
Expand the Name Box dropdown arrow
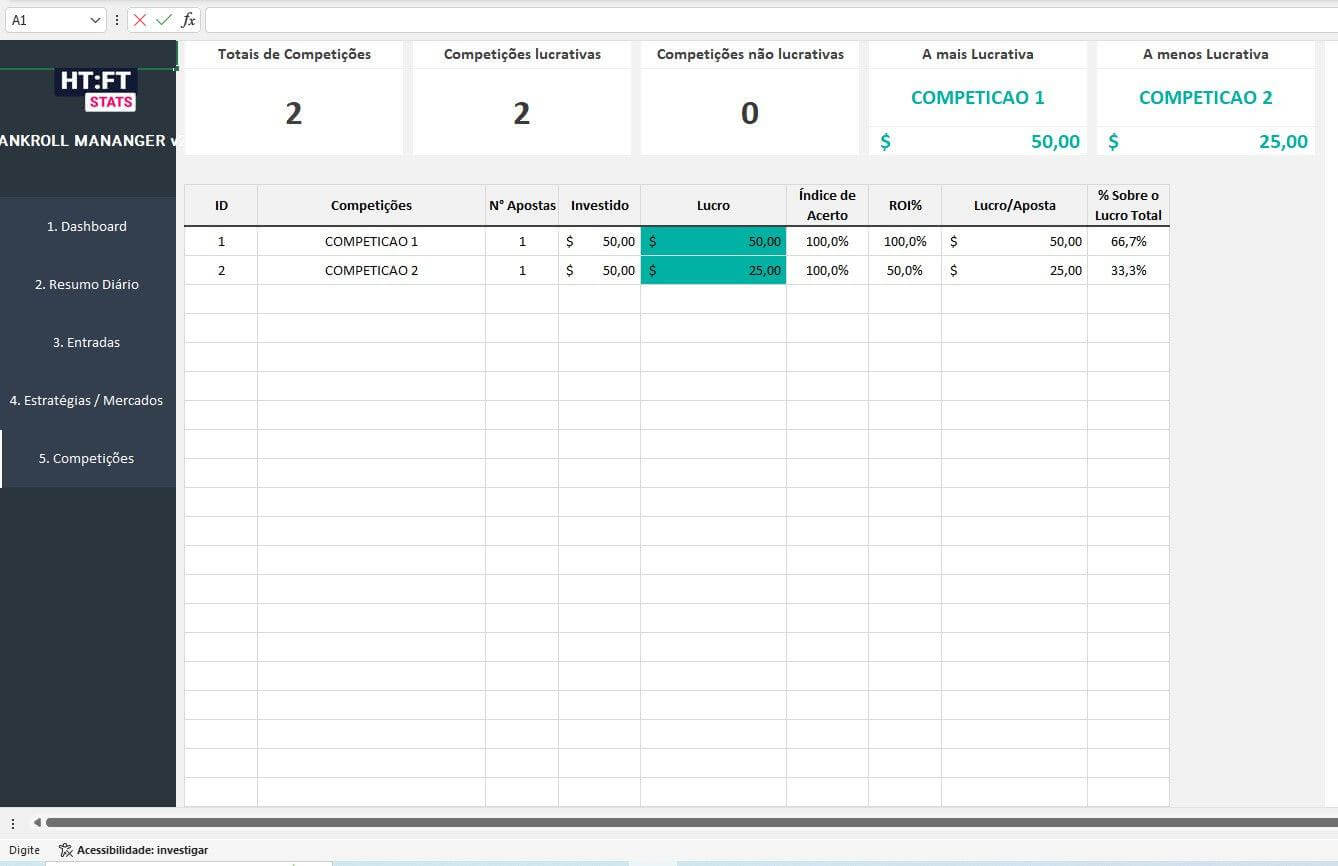[96, 20]
